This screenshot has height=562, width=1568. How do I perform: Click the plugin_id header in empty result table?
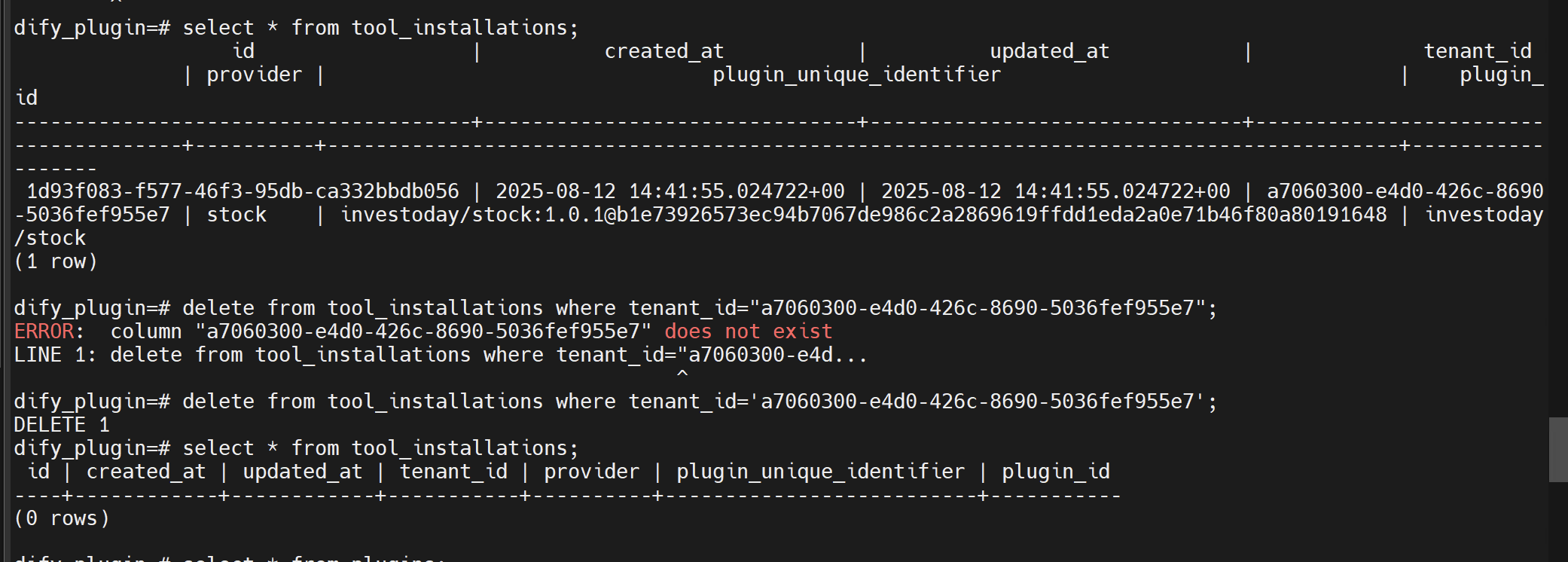coord(1055,472)
